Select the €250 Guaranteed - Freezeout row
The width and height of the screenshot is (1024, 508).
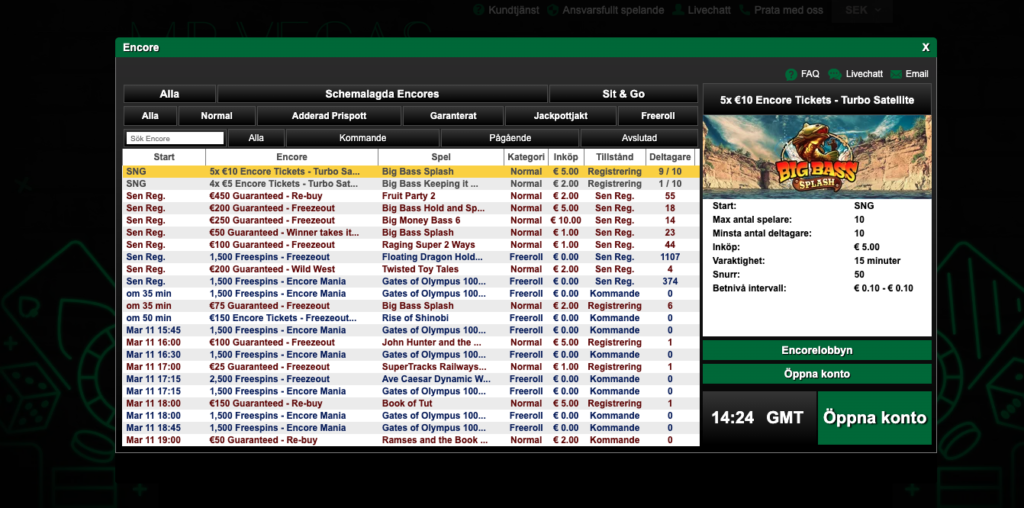[x=411, y=221]
